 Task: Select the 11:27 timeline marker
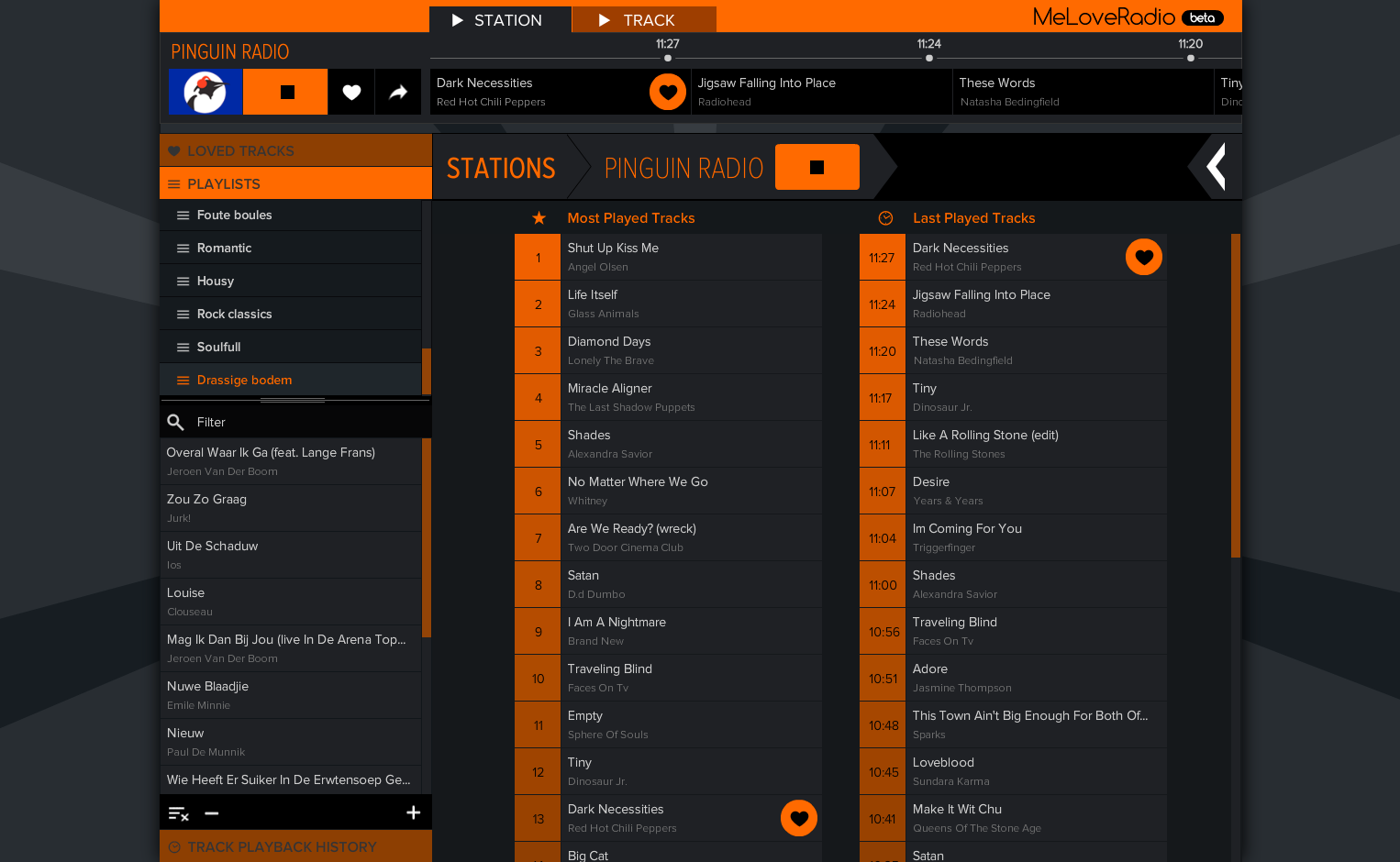(668, 58)
